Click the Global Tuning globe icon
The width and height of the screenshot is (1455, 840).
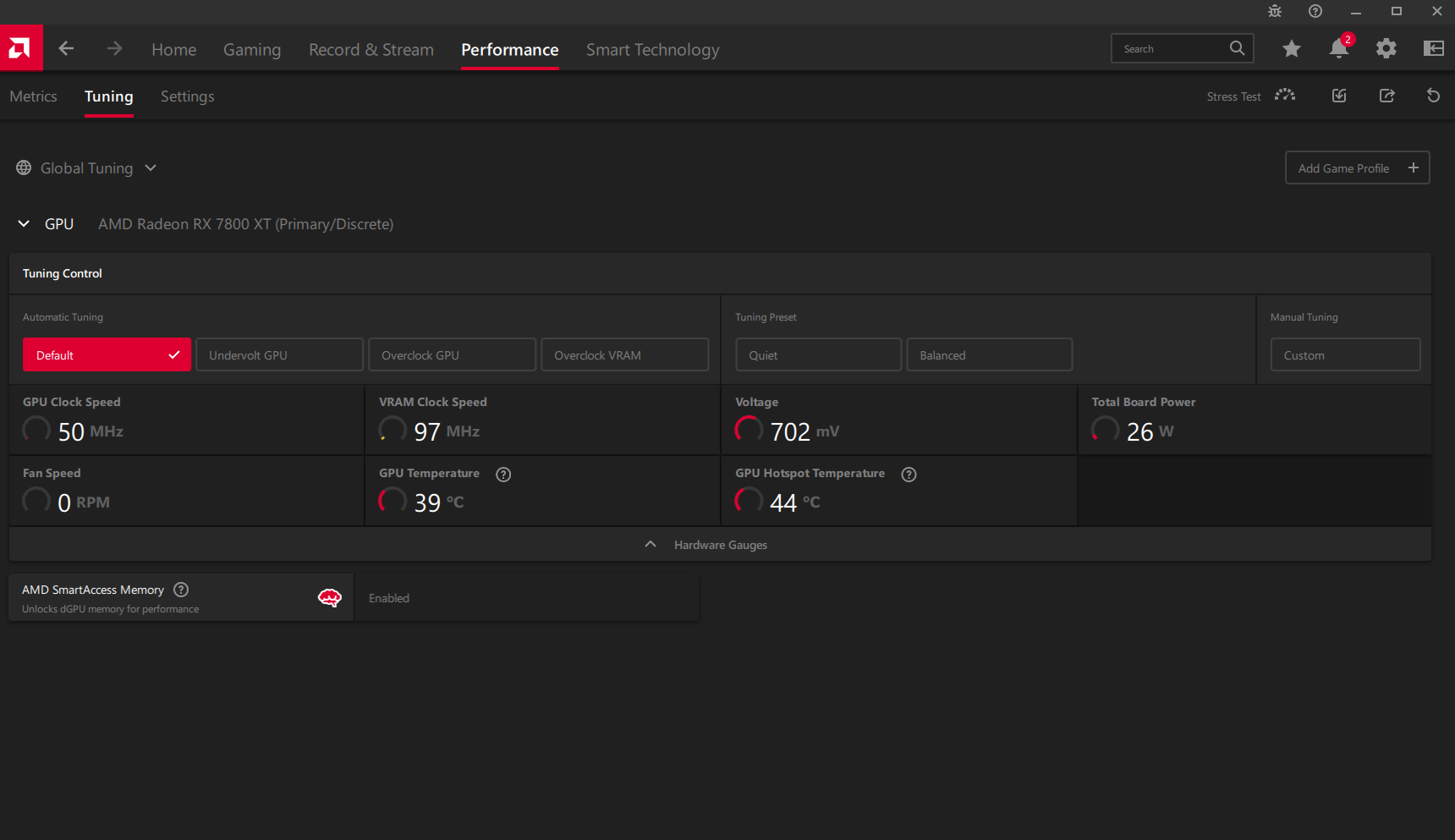[24, 167]
